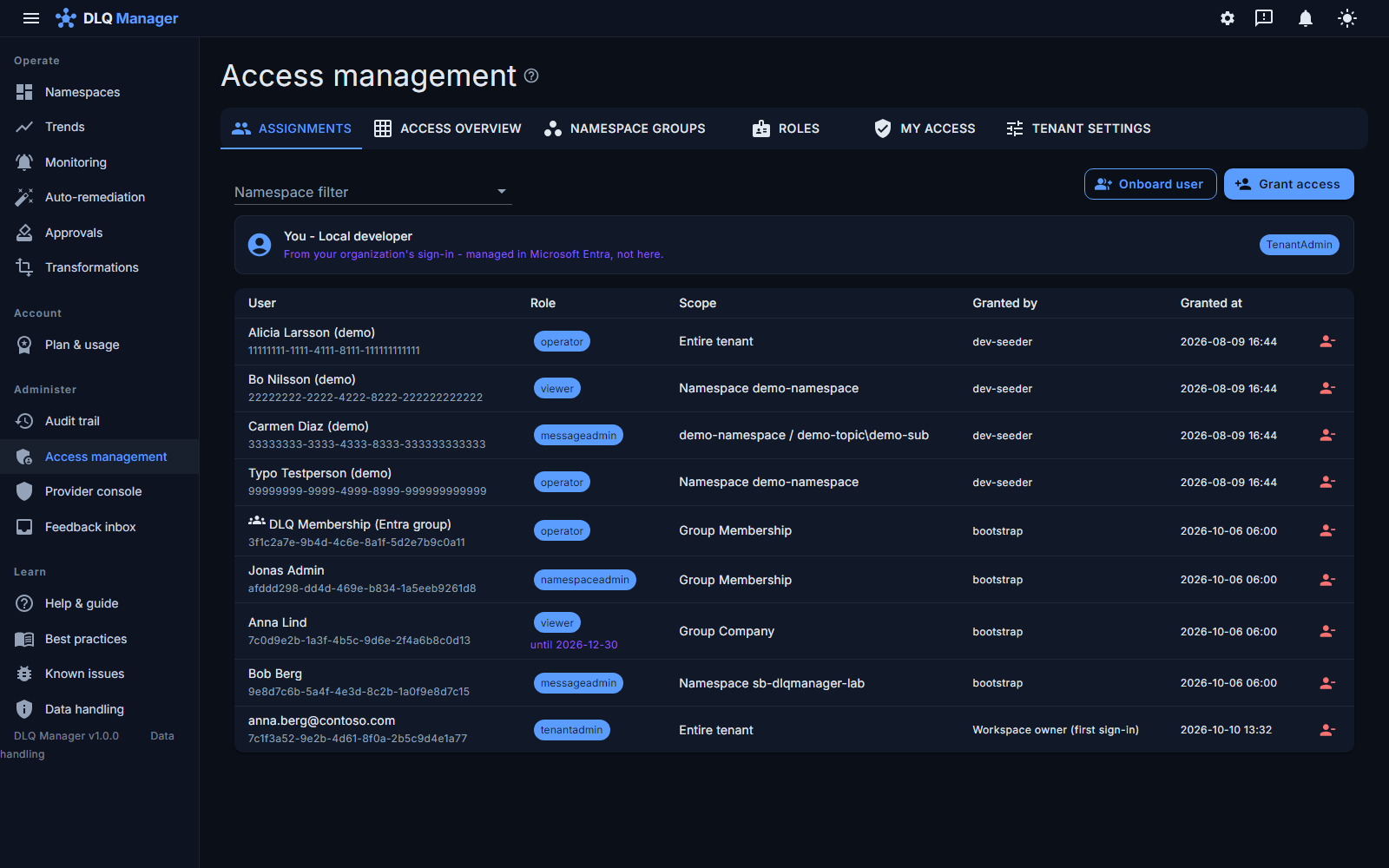Remove Bo Nilsson's assignment
This screenshot has width=1389, height=868.
coord(1327,389)
